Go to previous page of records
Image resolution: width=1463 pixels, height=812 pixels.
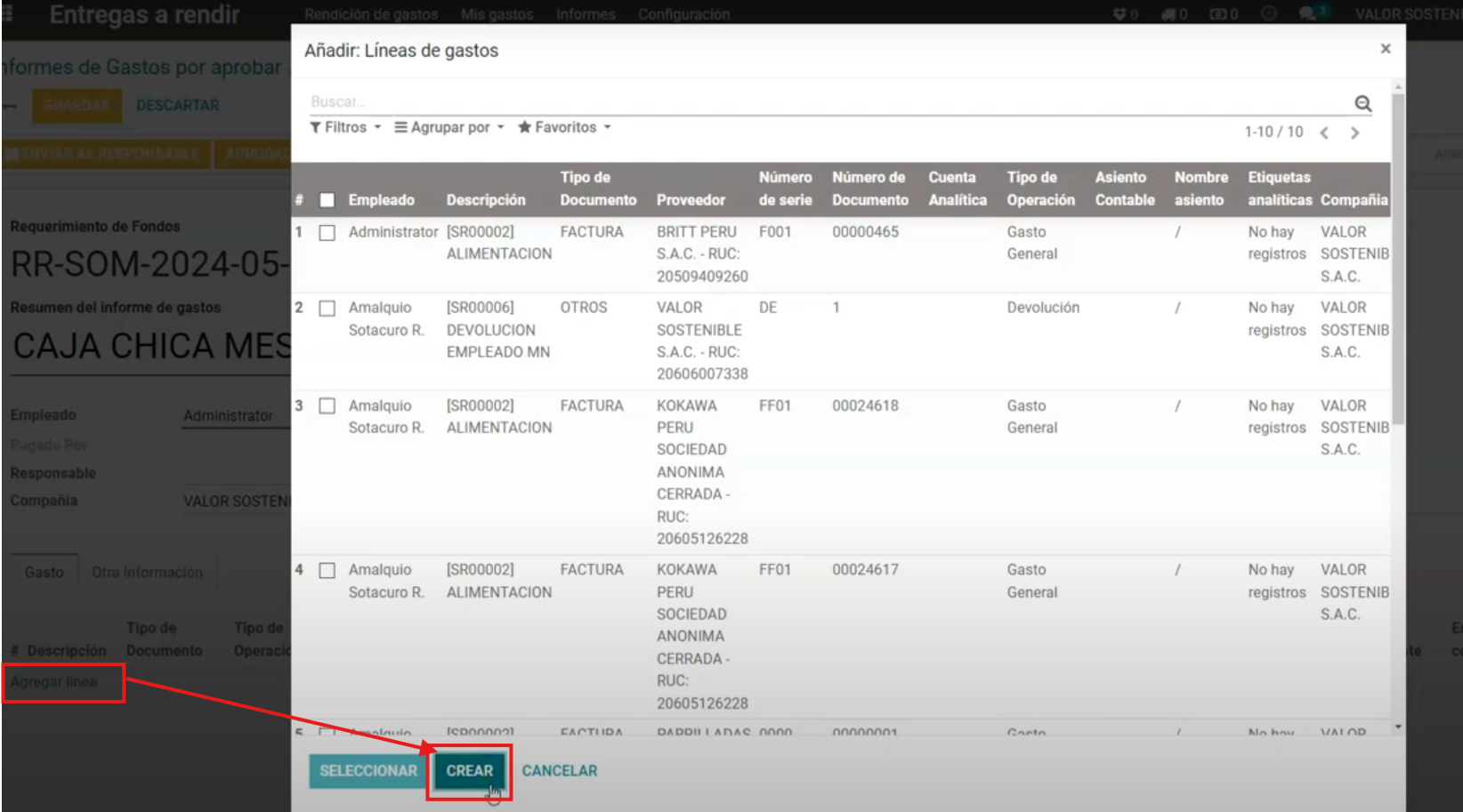(1324, 133)
